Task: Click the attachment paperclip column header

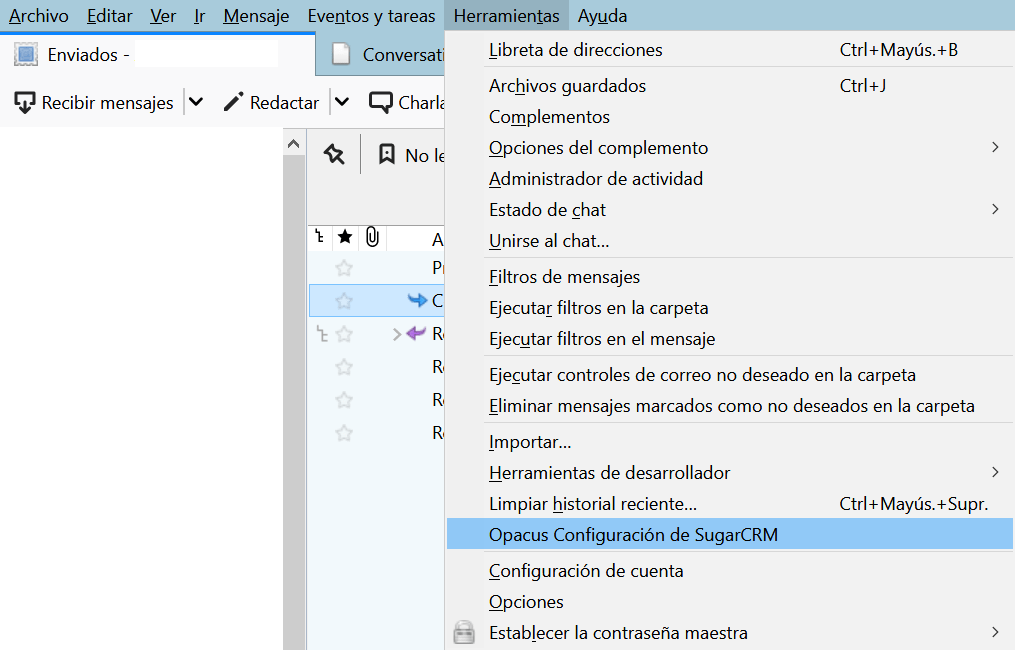Action: point(371,238)
